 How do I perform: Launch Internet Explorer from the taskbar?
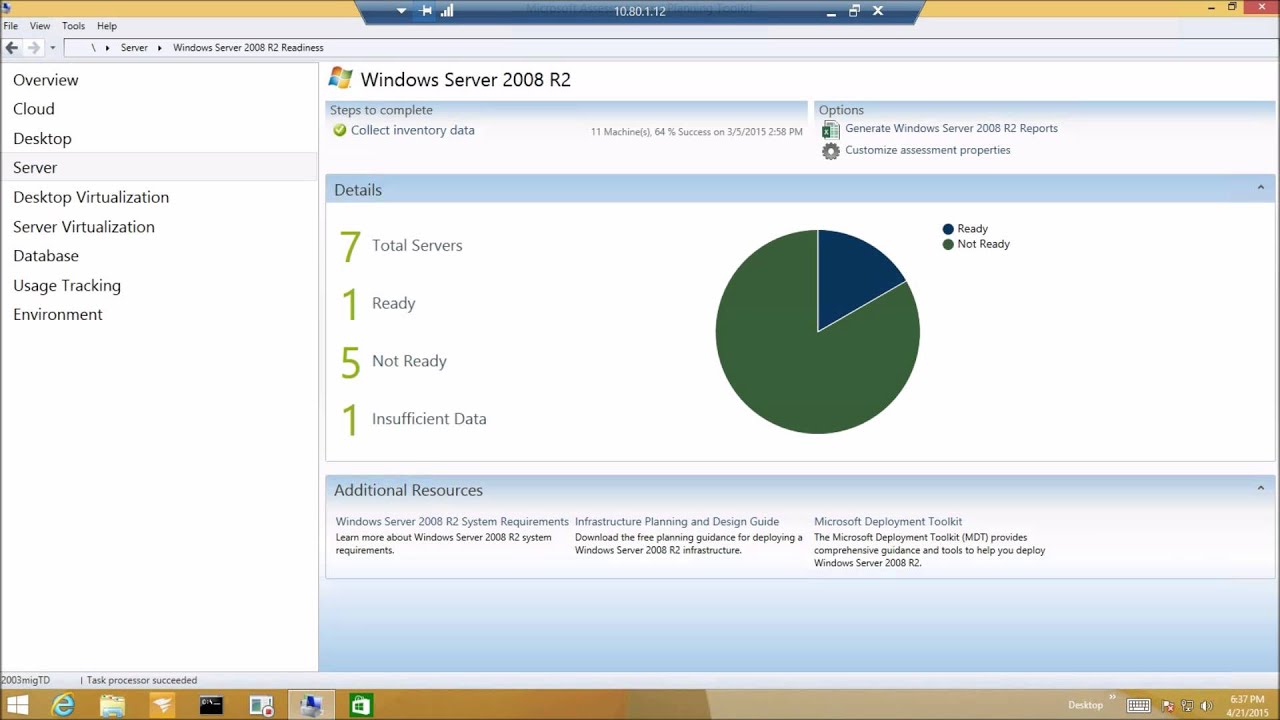point(63,706)
